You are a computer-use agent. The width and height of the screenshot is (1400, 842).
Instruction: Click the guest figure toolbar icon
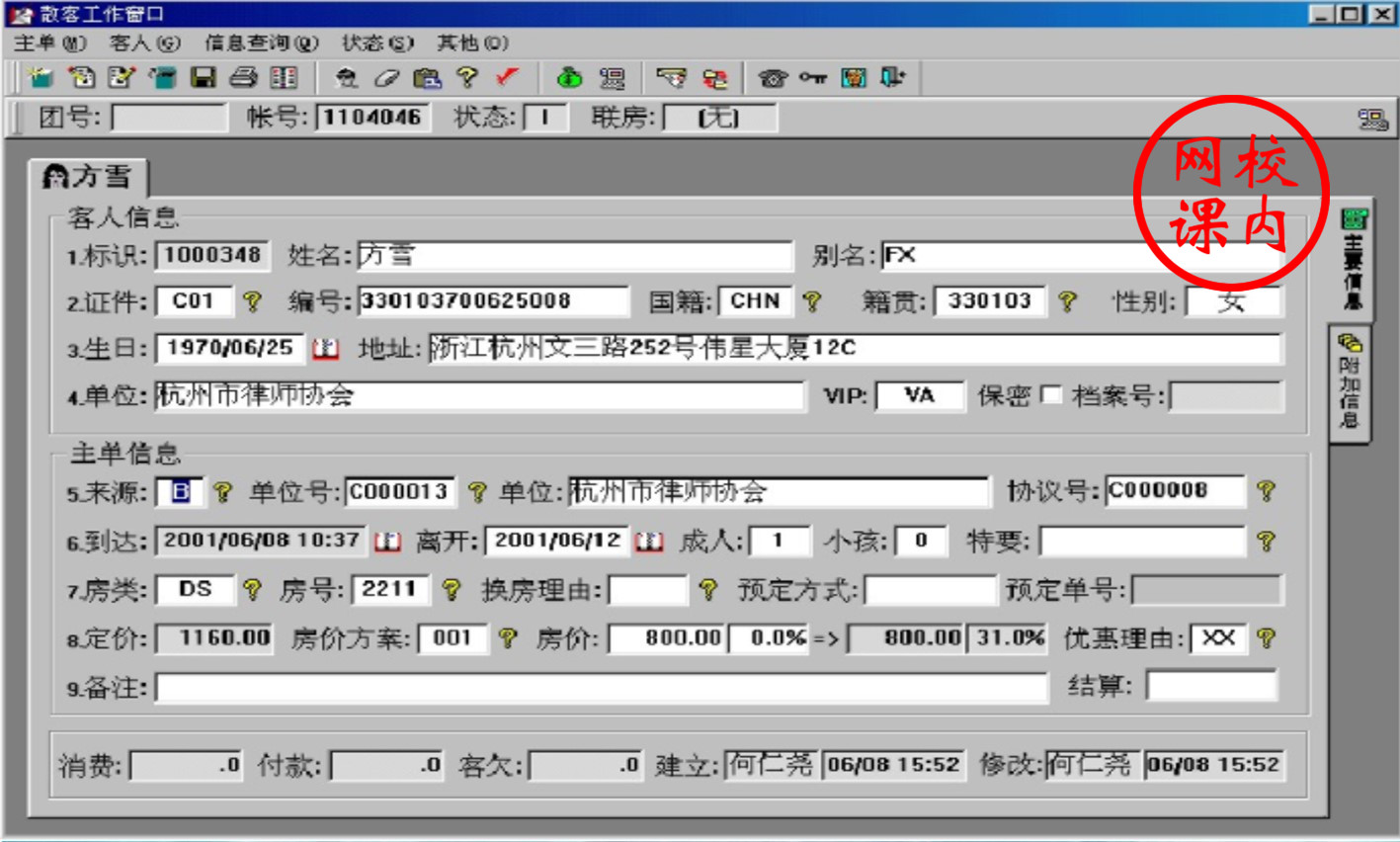346,77
